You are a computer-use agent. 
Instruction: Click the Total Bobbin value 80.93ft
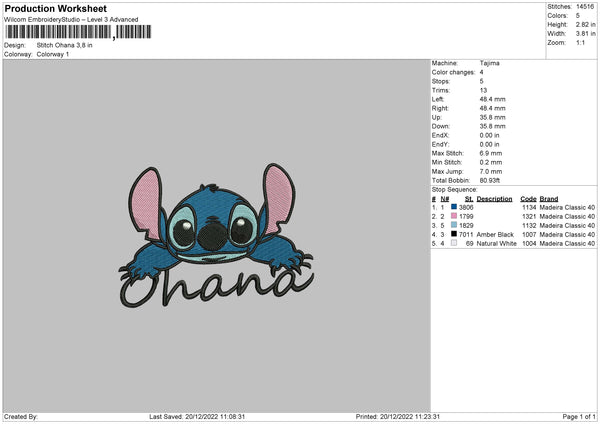coord(490,180)
